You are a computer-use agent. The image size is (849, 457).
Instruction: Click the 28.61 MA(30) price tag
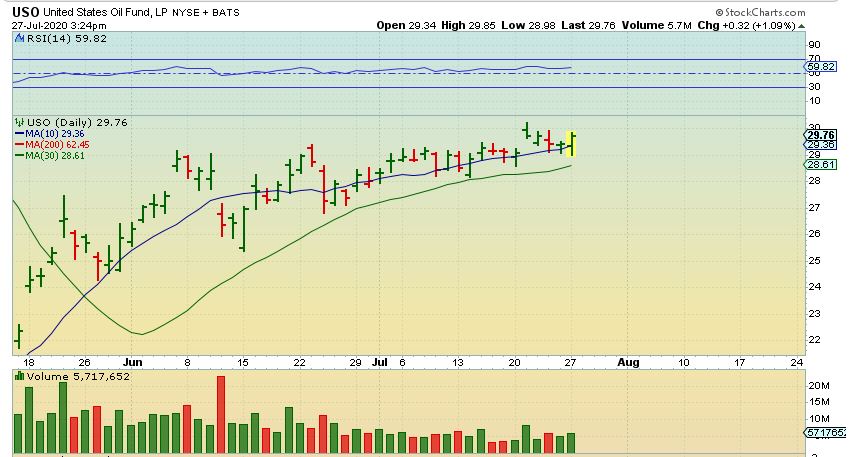[x=821, y=165]
